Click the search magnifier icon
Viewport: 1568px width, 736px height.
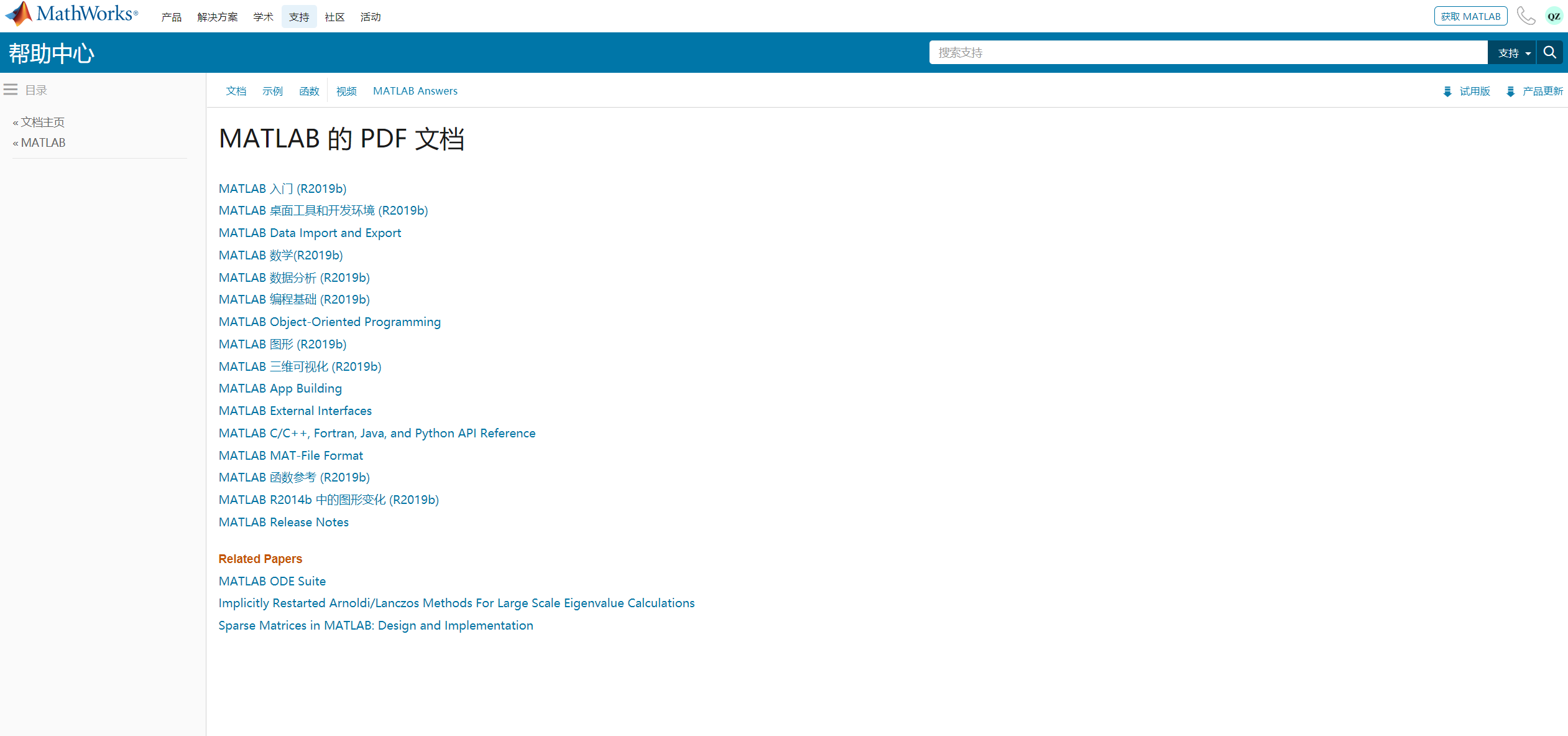point(1549,52)
